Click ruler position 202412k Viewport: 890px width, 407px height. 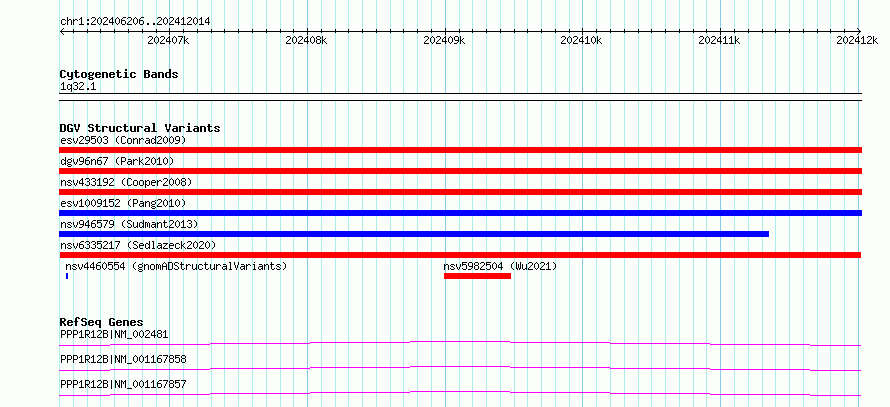tap(857, 40)
